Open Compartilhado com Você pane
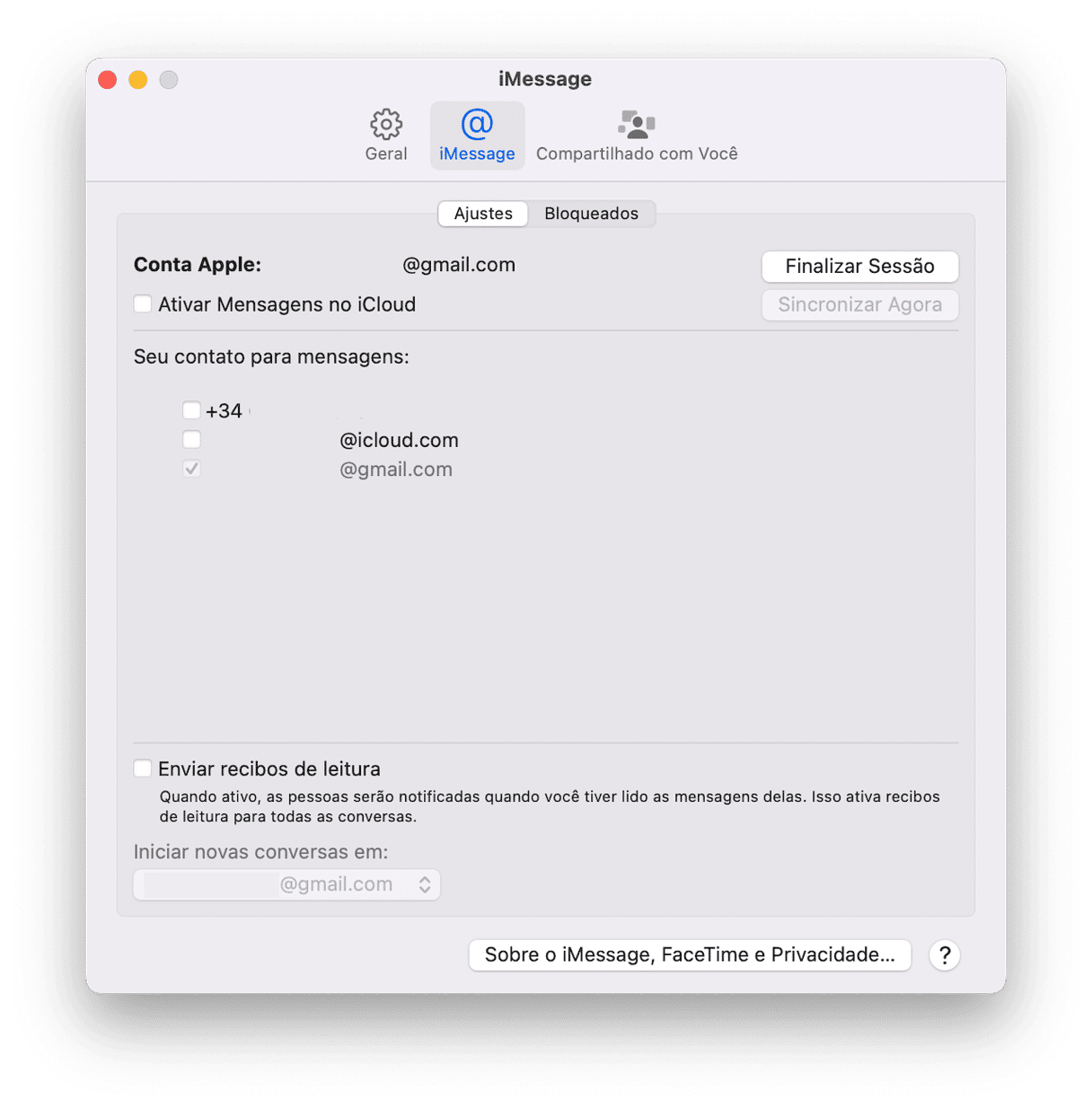Image resolution: width=1092 pixels, height=1107 pixels. coord(637,136)
